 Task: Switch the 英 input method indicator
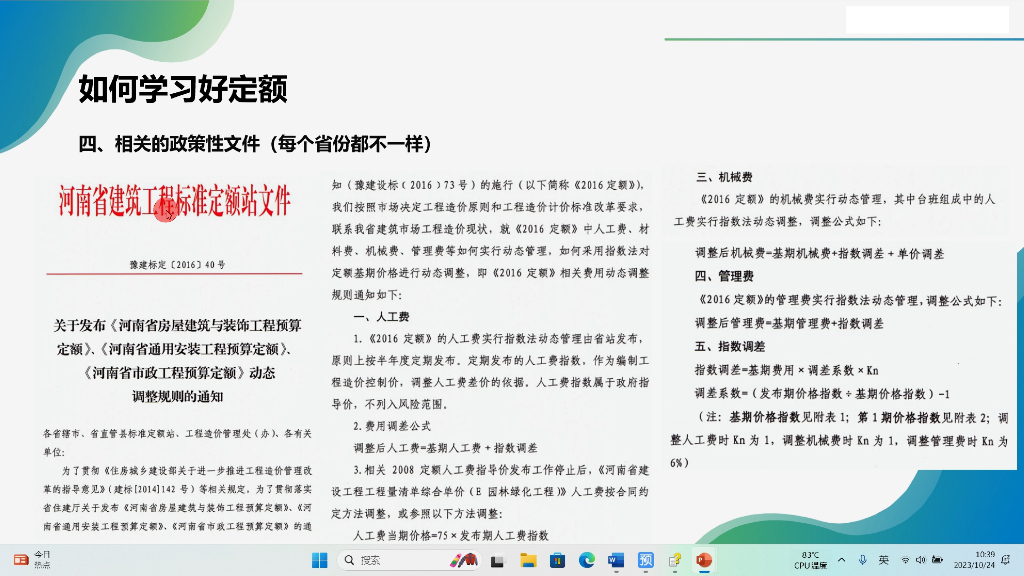pos(884,560)
